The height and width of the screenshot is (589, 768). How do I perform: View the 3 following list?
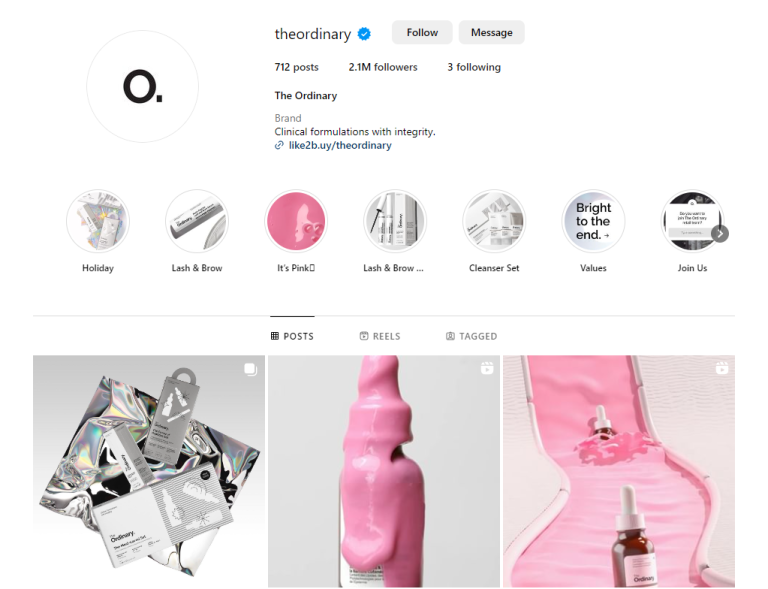click(x=474, y=67)
